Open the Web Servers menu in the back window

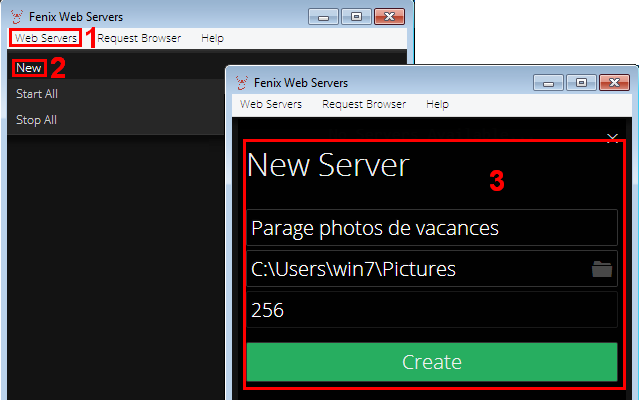coord(46,38)
